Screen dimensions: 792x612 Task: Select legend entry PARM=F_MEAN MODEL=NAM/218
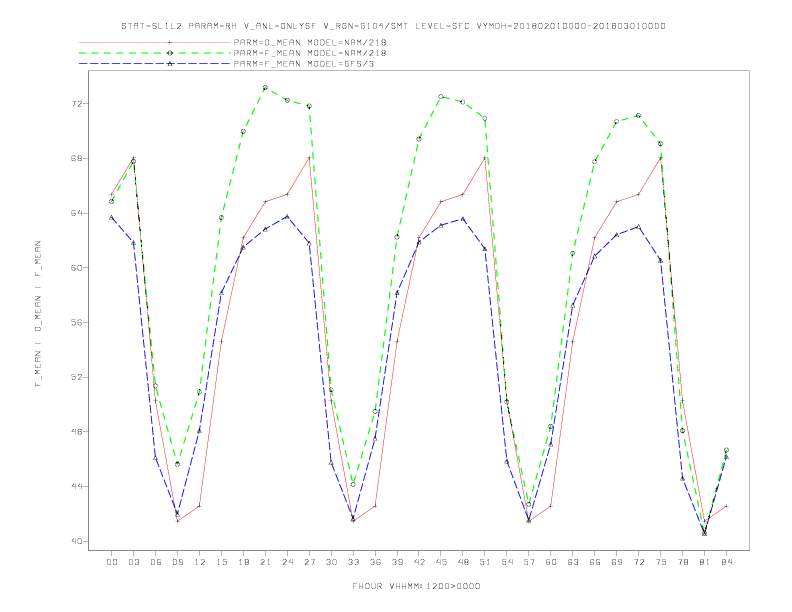tap(310, 53)
